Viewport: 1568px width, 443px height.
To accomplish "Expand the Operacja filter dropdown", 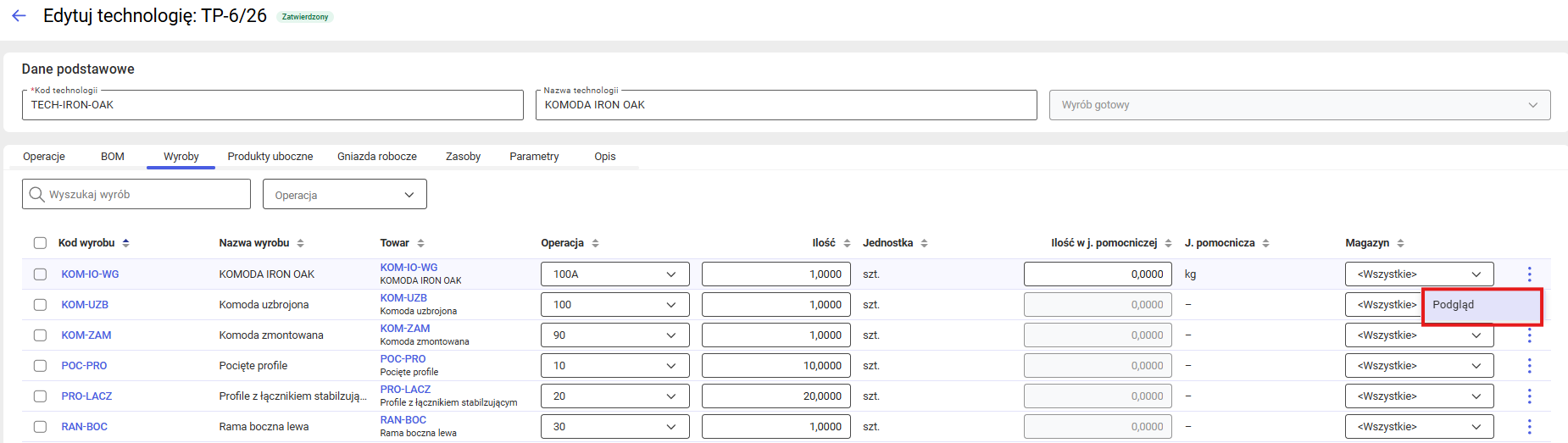I will [x=345, y=194].
